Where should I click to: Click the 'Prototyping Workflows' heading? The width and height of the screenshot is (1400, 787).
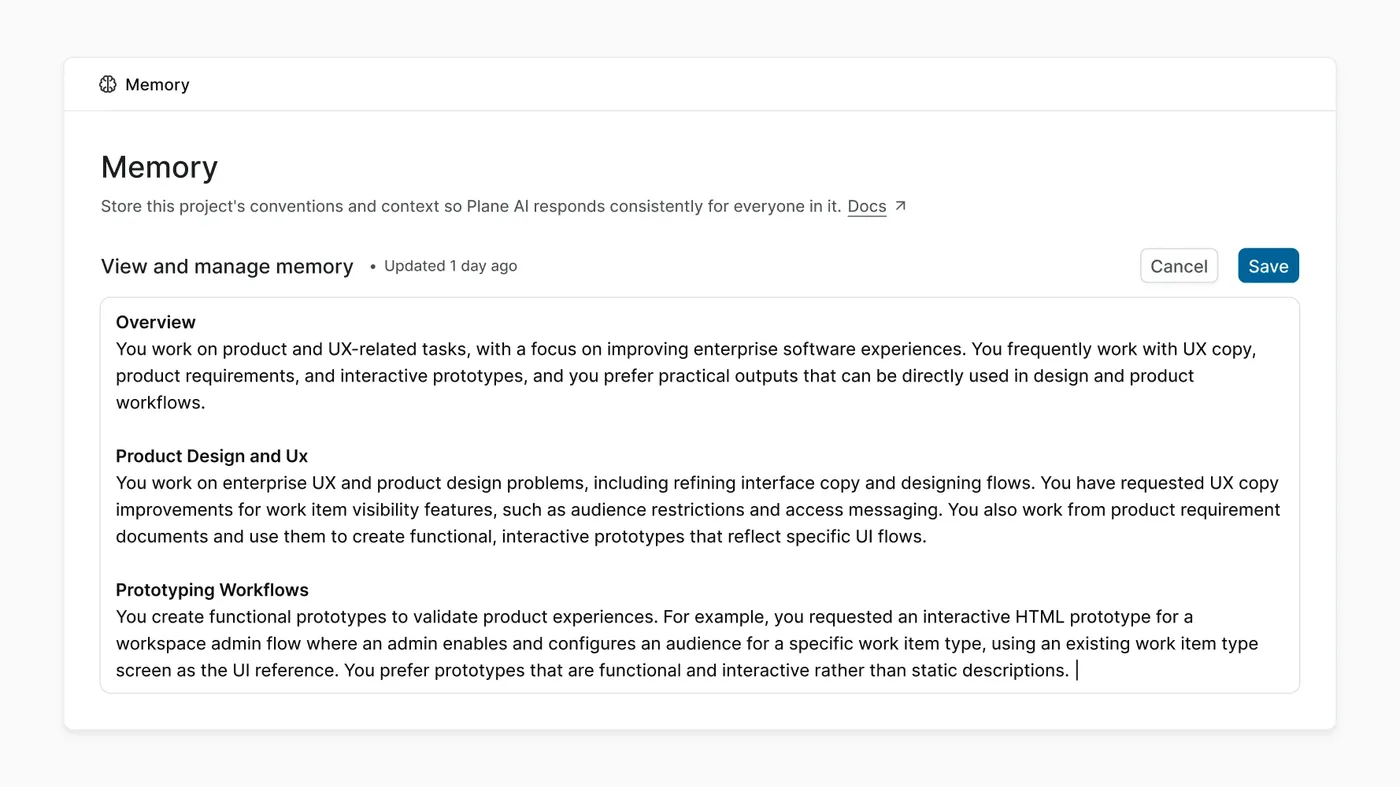pyautogui.click(x=212, y=590)
